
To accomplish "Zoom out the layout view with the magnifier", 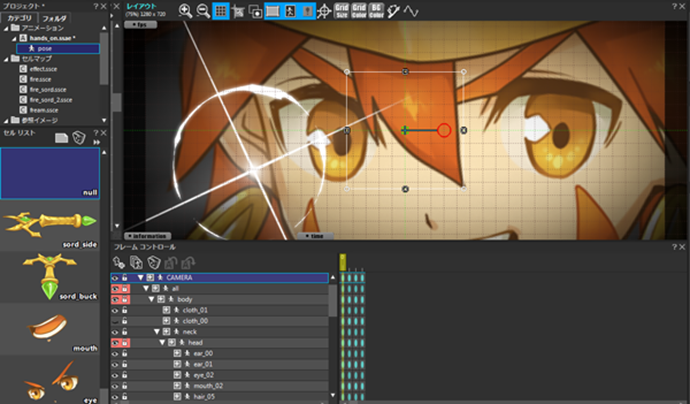I will pos(203,11).
